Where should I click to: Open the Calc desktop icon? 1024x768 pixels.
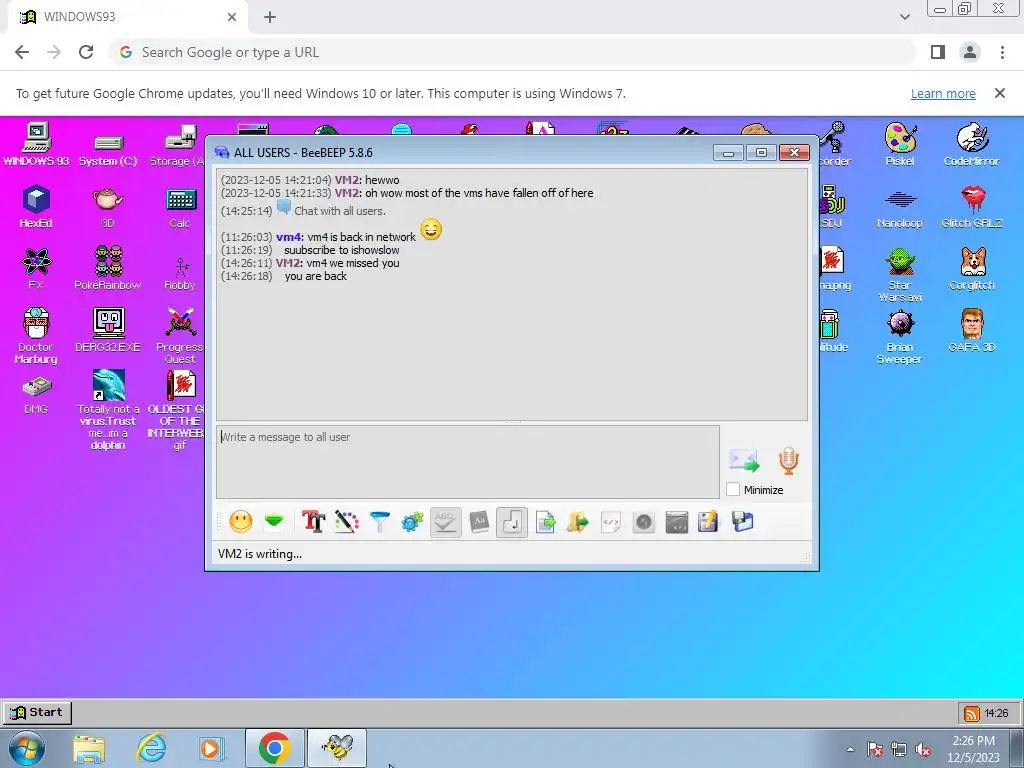[x=180, y=206]
